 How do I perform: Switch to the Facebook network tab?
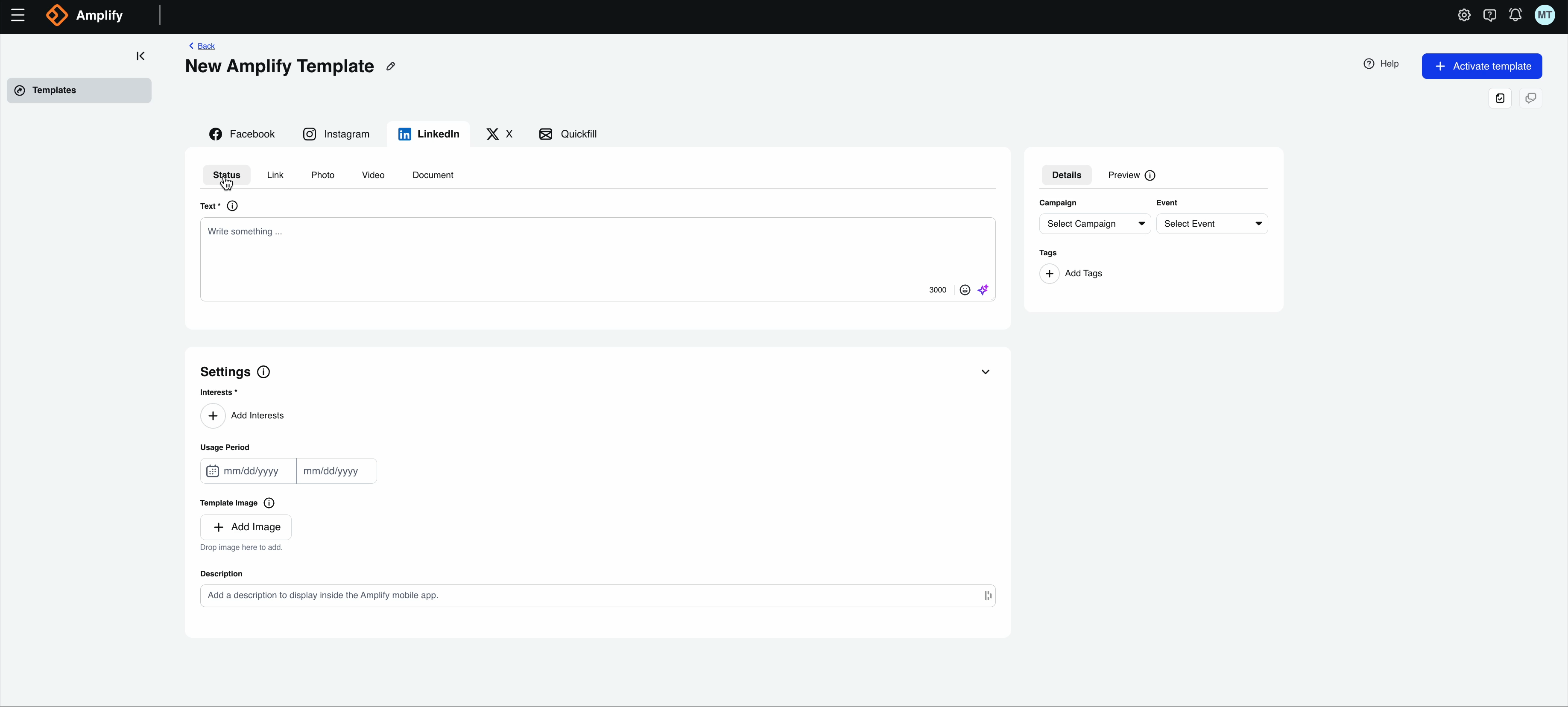click(242, 134)
